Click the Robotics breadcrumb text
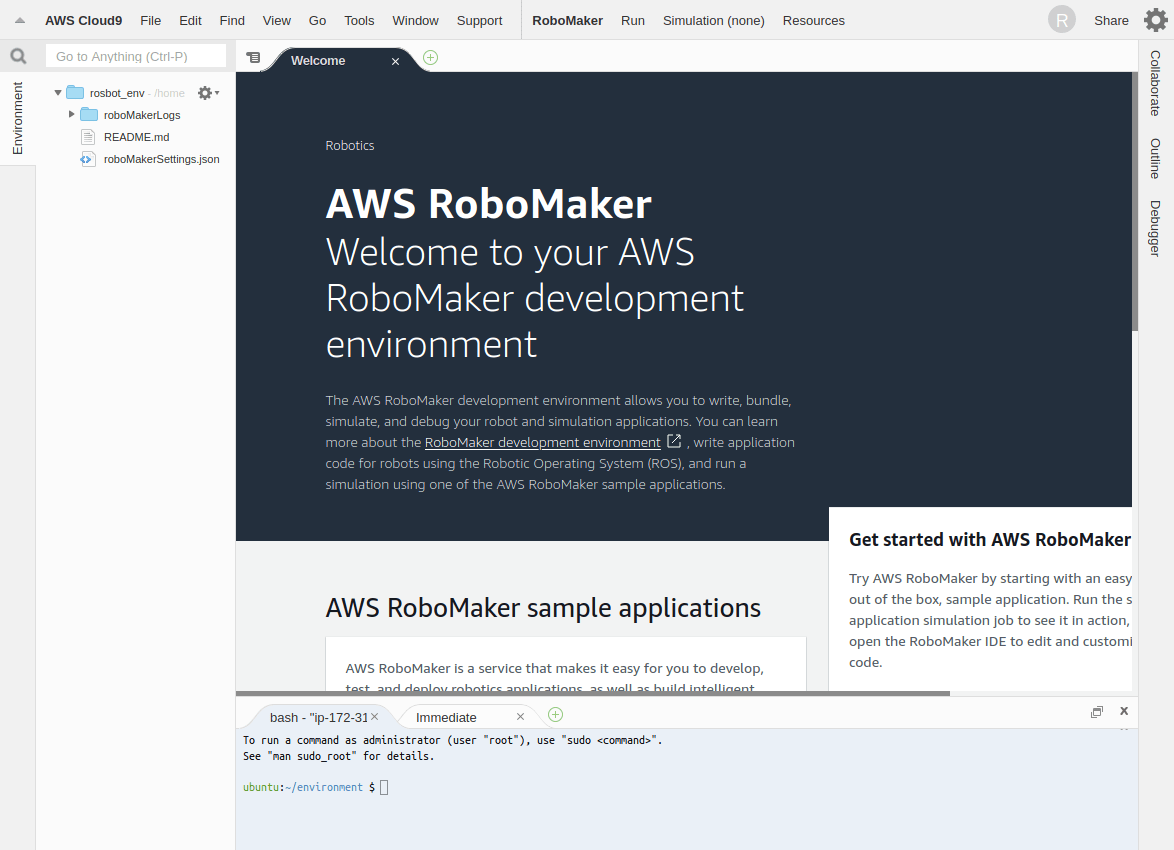This screenshot has height=850, width=1174. [350, 145]
